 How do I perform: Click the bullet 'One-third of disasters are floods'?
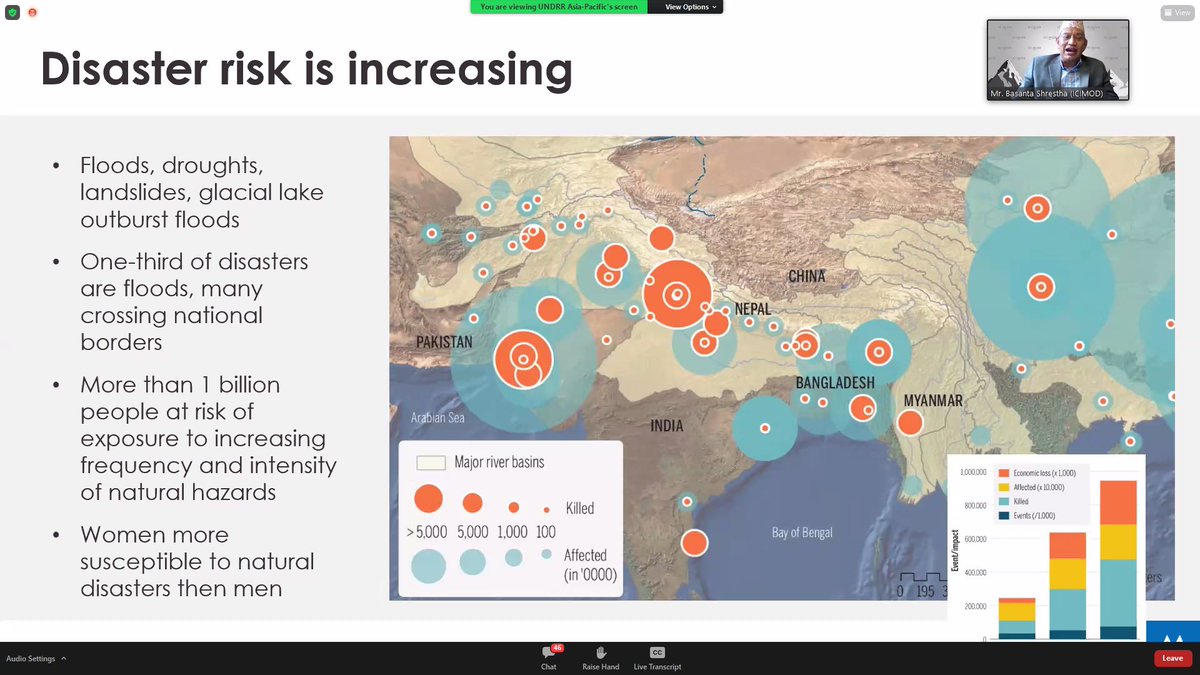tap(194, 302)
